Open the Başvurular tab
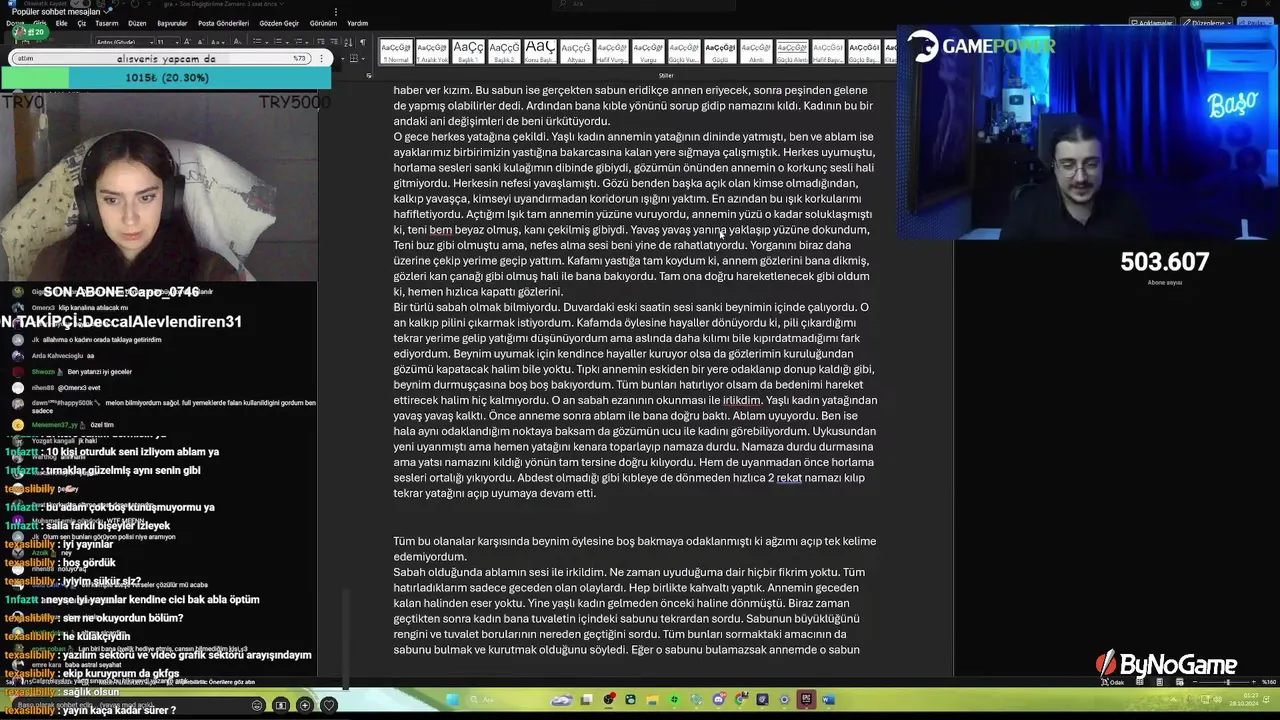The image size is (1280, 720). click(172, 23)
